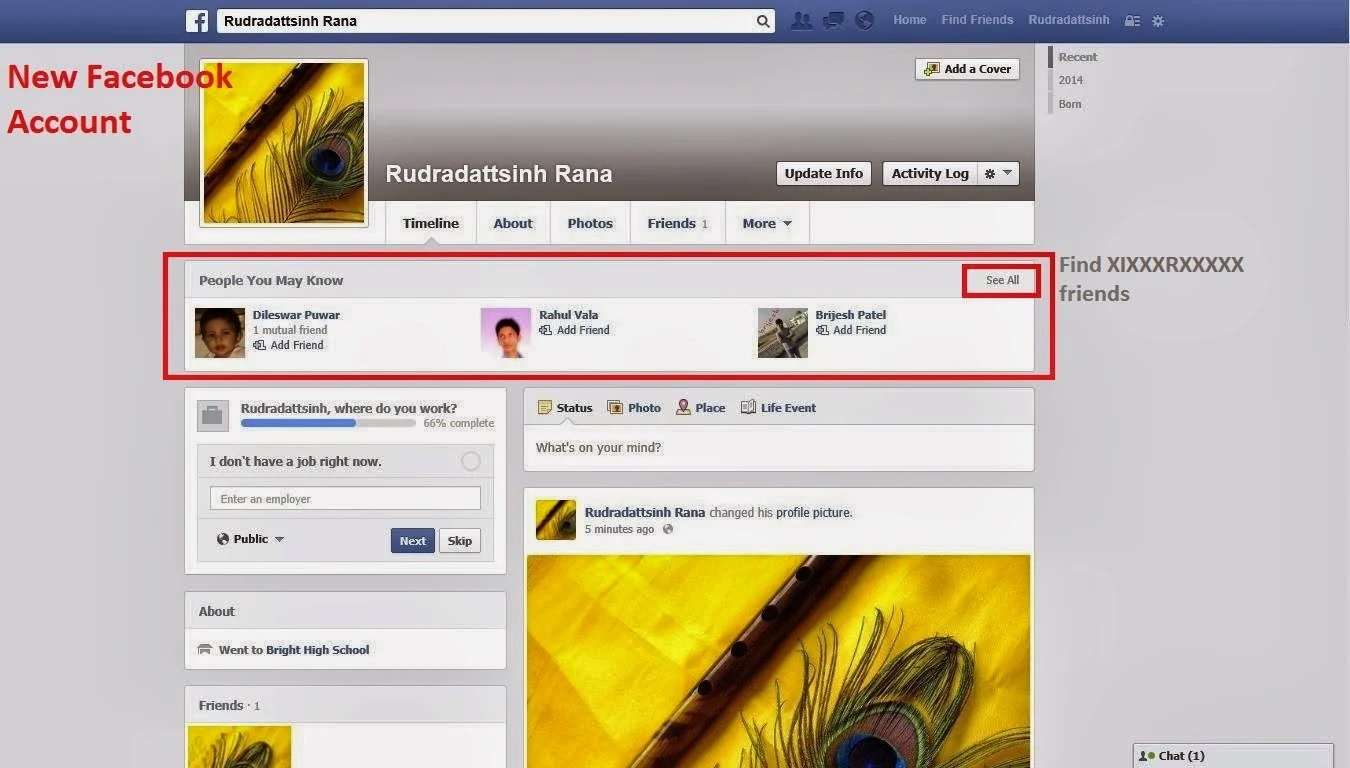Click the Next button

(413, 541)
